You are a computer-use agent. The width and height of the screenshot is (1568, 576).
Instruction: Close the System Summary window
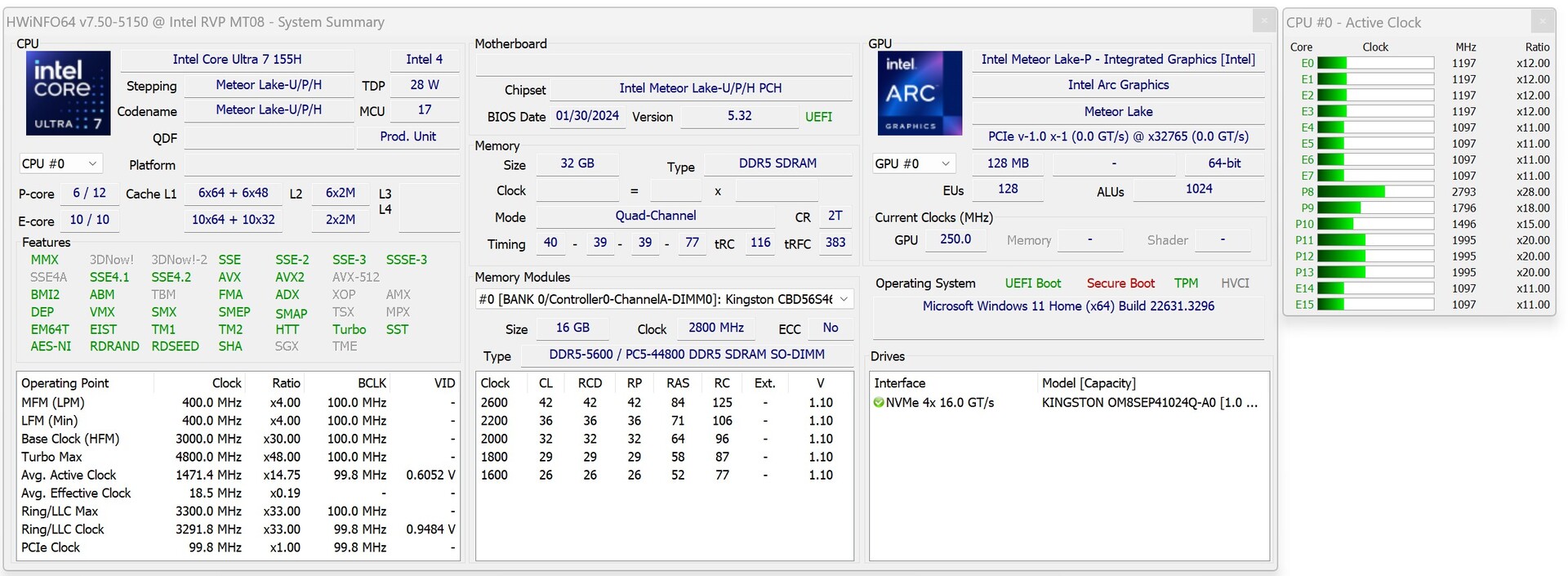1263,21
